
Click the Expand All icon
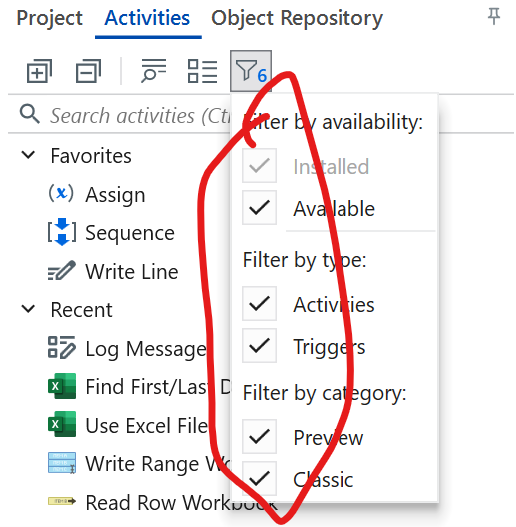pyautogui.click(x=39, y=71)
